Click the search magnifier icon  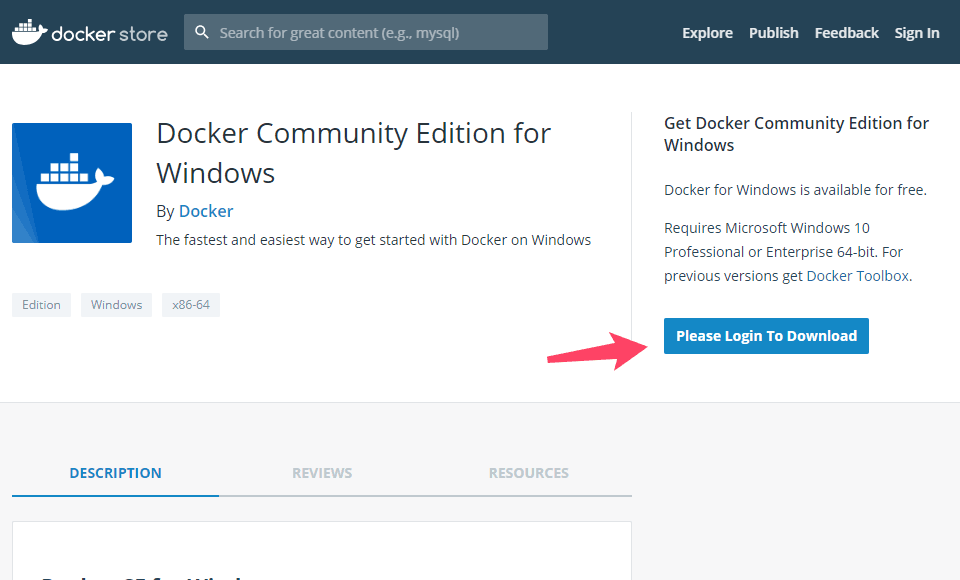(x=201, y=32)
